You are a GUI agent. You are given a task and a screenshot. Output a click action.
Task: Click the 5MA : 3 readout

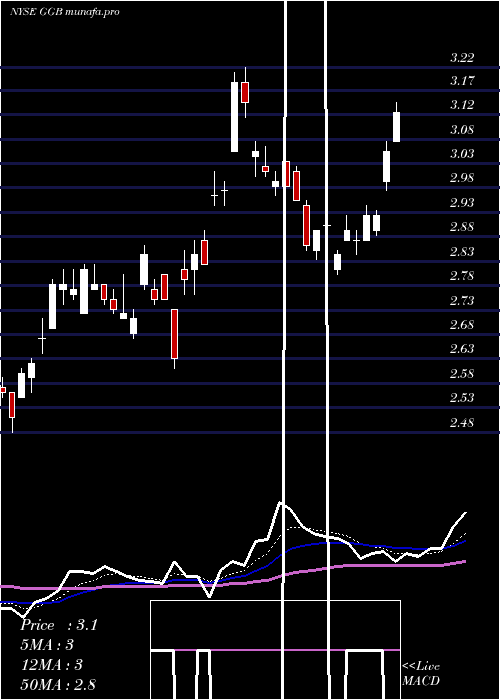click(x=47, y=645)
